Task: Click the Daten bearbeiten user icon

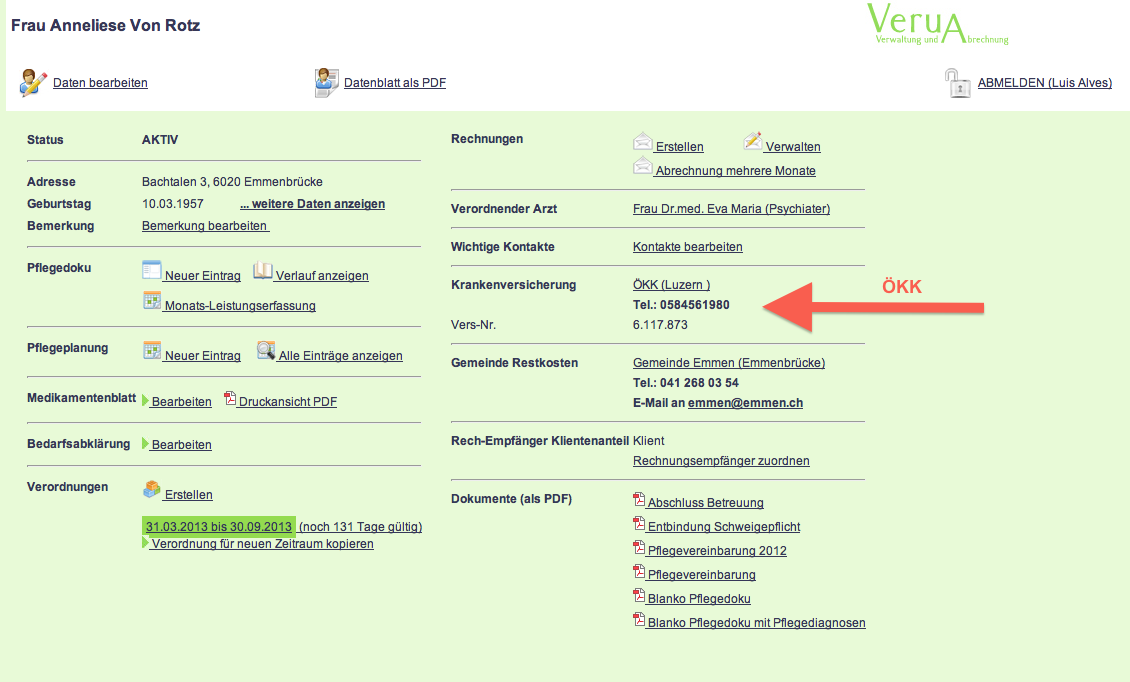Action: click(x=33, y=82)
